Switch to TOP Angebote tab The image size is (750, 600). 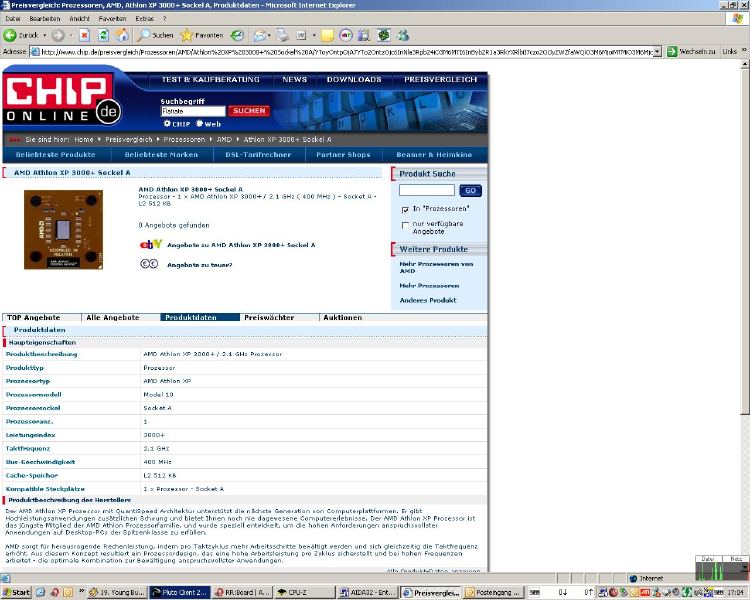tap(42, 317)
